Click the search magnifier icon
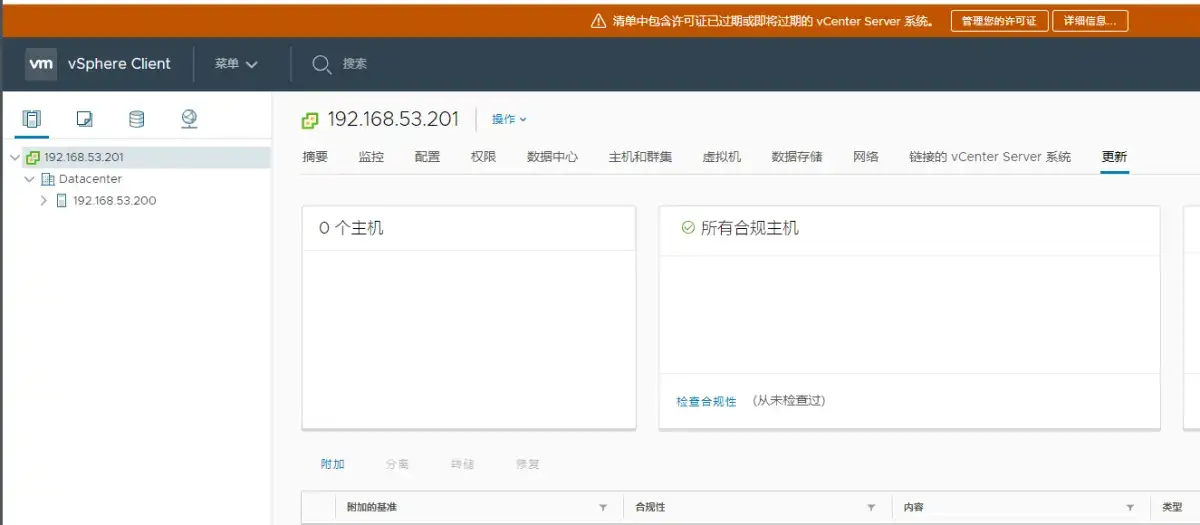The width and height of the screenshot is (1200, 525). pos(321,64)
